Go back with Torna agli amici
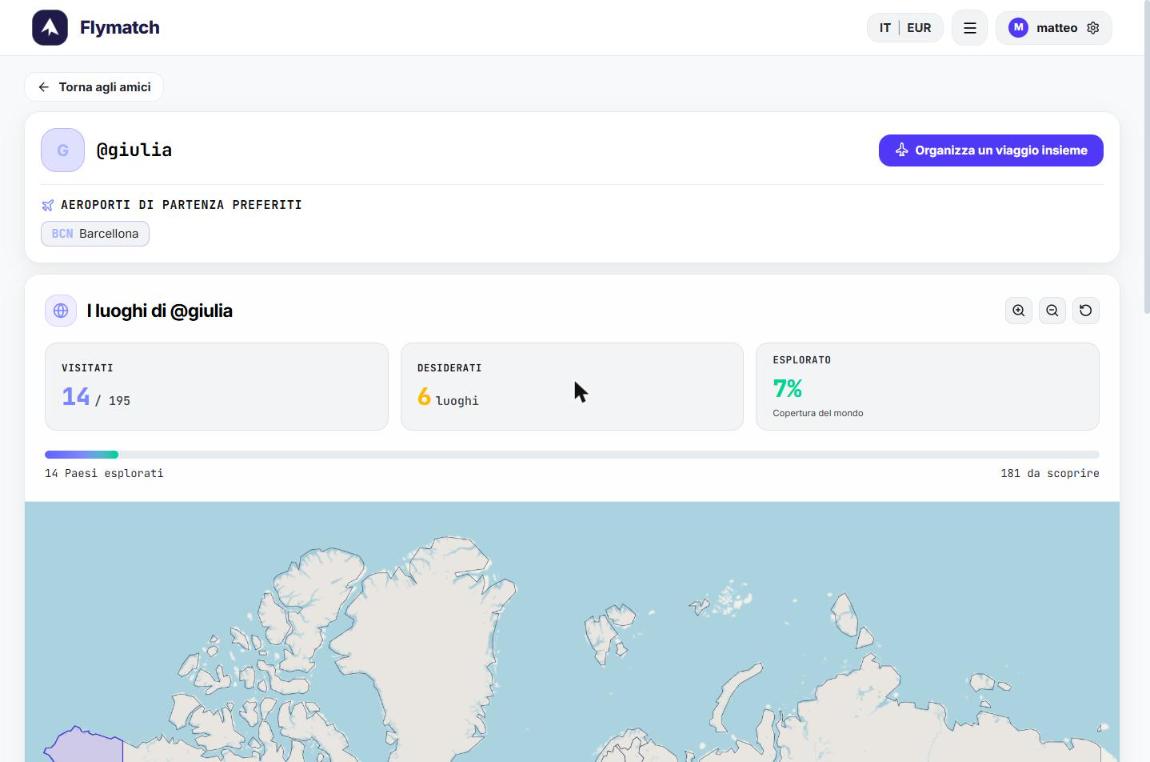This screenshot has width=1150, height=762. (94, 87)
